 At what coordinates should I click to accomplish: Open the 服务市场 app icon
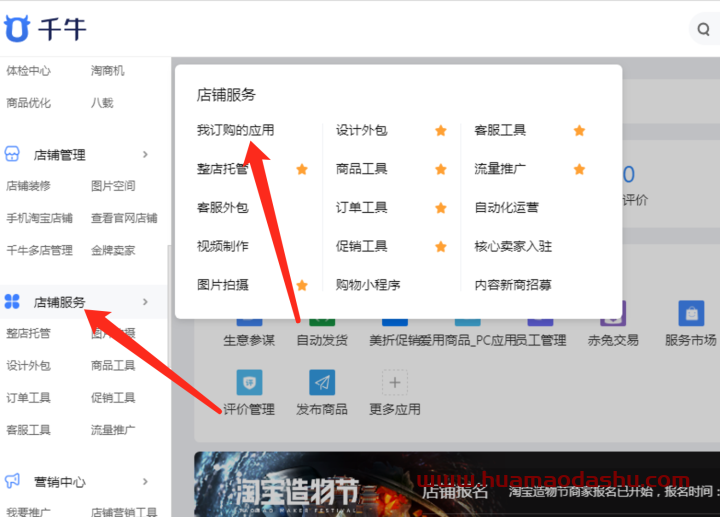click(691, 313)
